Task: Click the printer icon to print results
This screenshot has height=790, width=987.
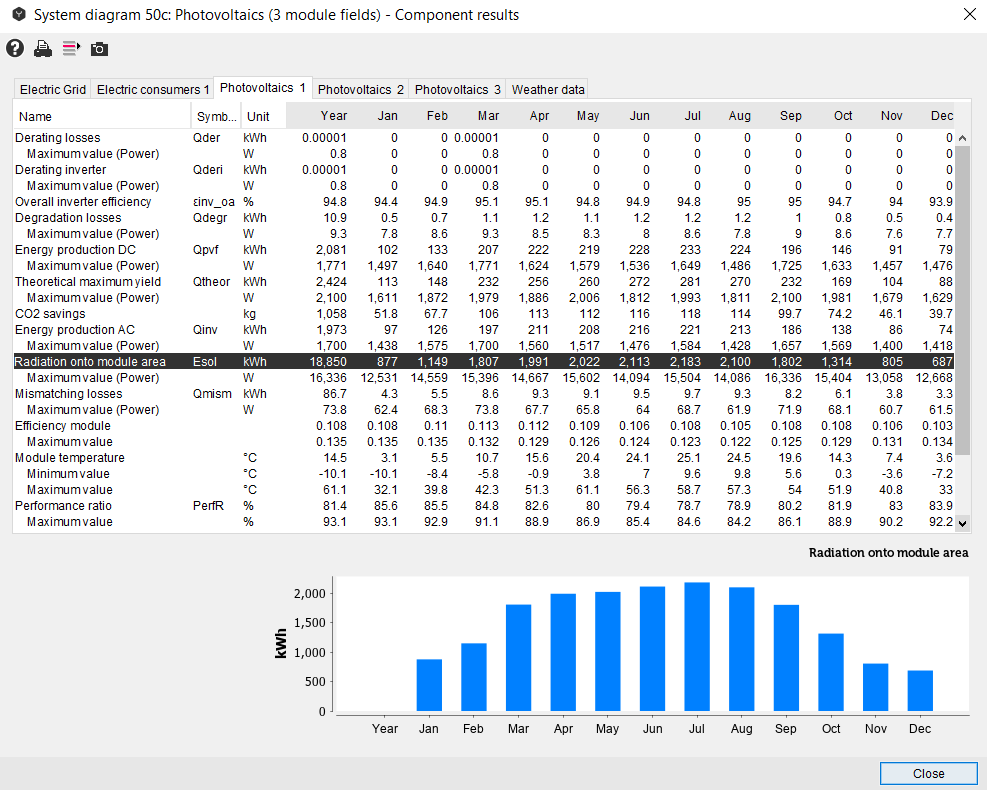Action: pyautogui.click(x=43, y=48)
